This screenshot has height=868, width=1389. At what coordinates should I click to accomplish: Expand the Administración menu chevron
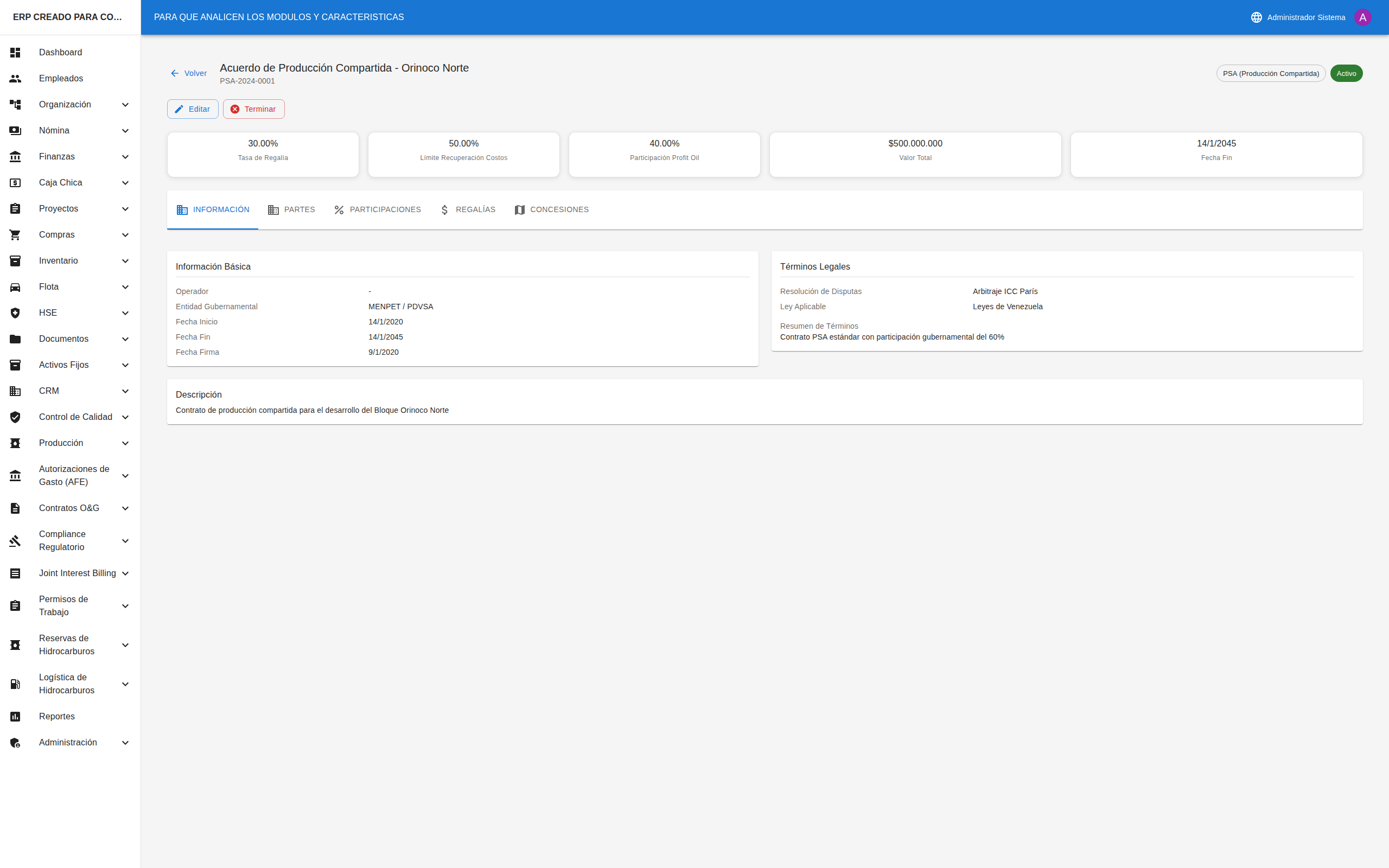click(x=125, y=743)
